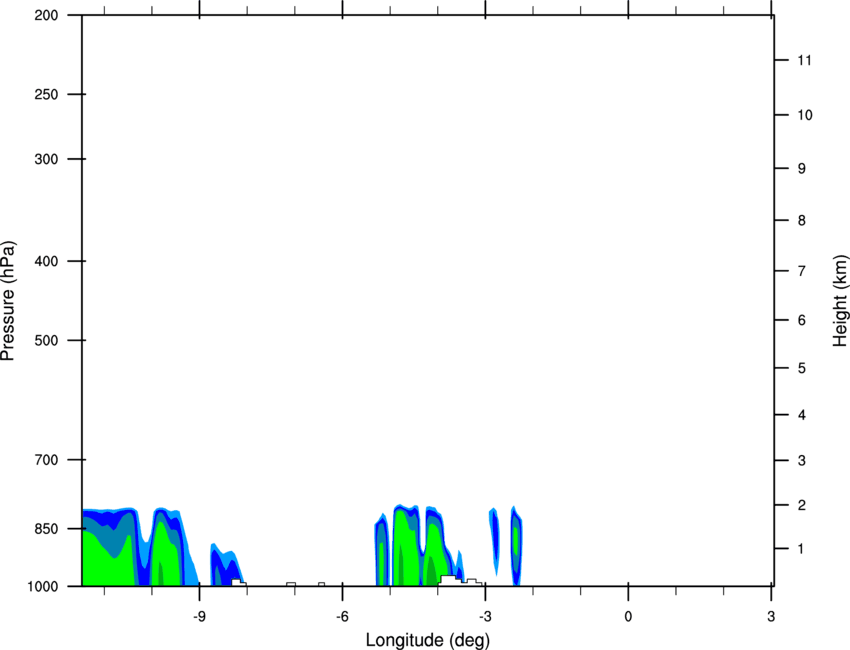Click the 'Pressure (hPa)' axis title

click(8, 301)
